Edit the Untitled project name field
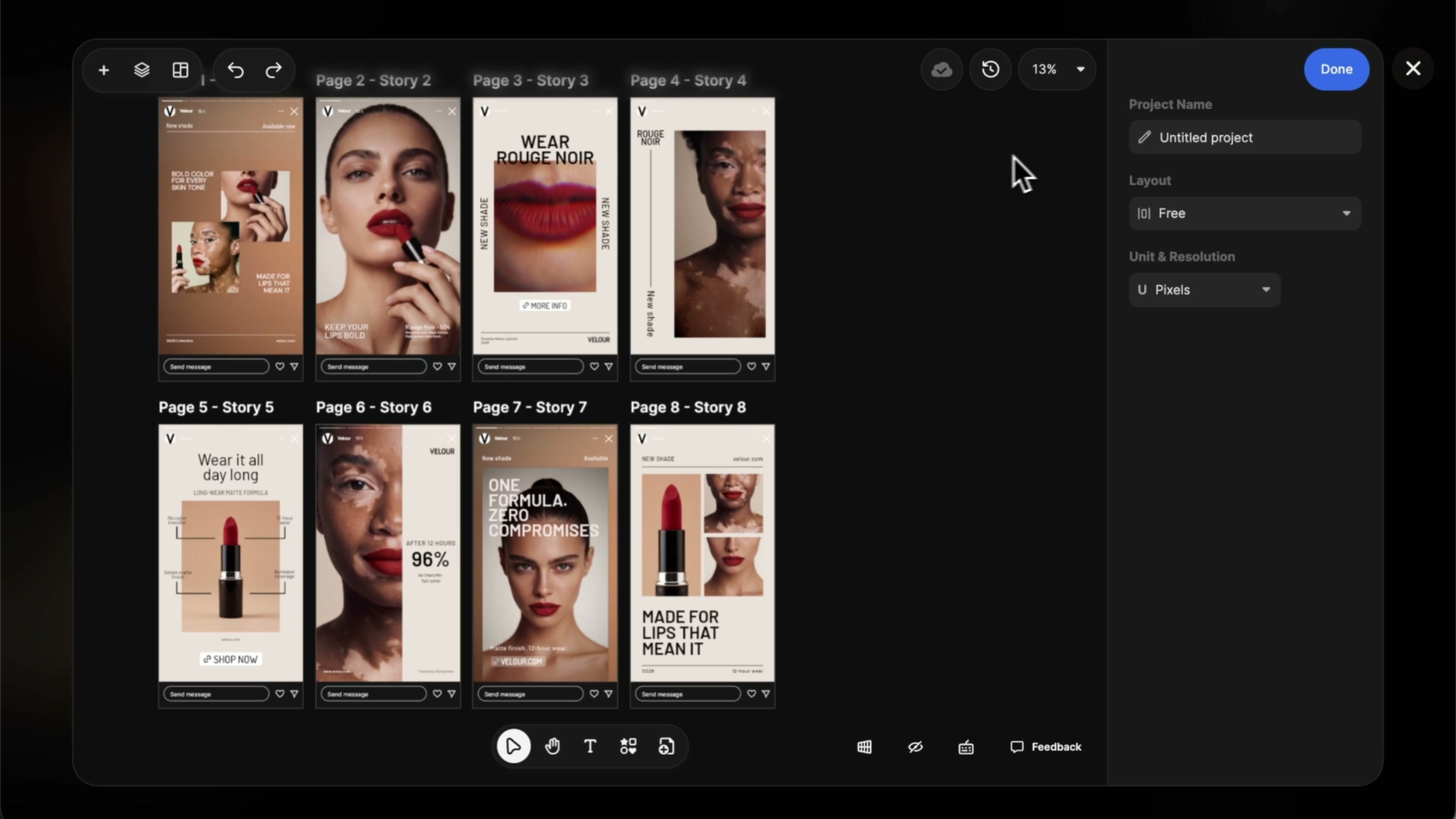 [1244, 137]
